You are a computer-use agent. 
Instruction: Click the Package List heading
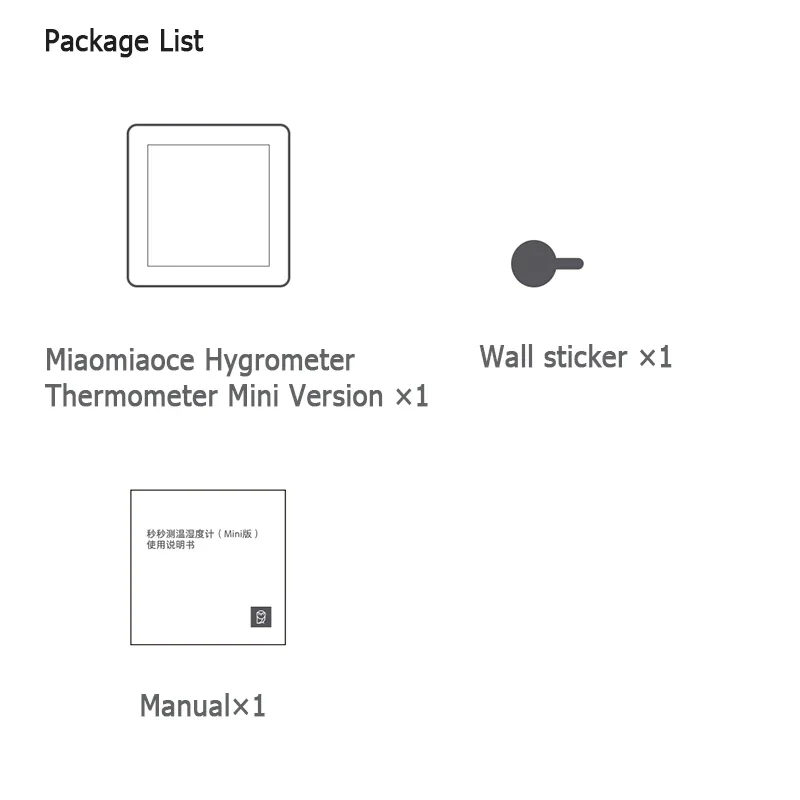pyautogui.click(x=124, y=41)
